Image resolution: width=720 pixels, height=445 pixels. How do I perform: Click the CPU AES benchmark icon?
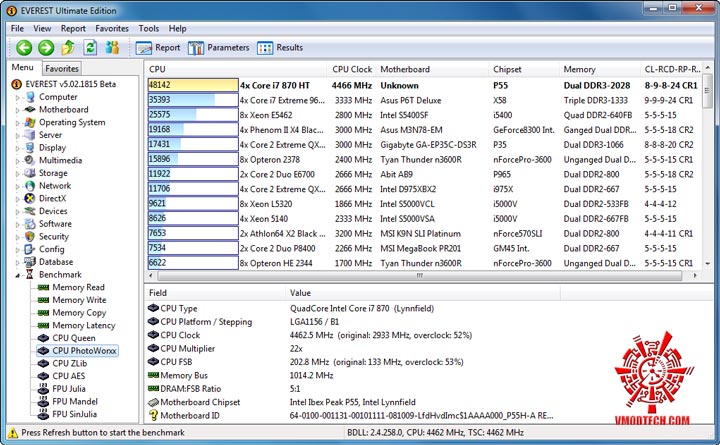(43, 376)
